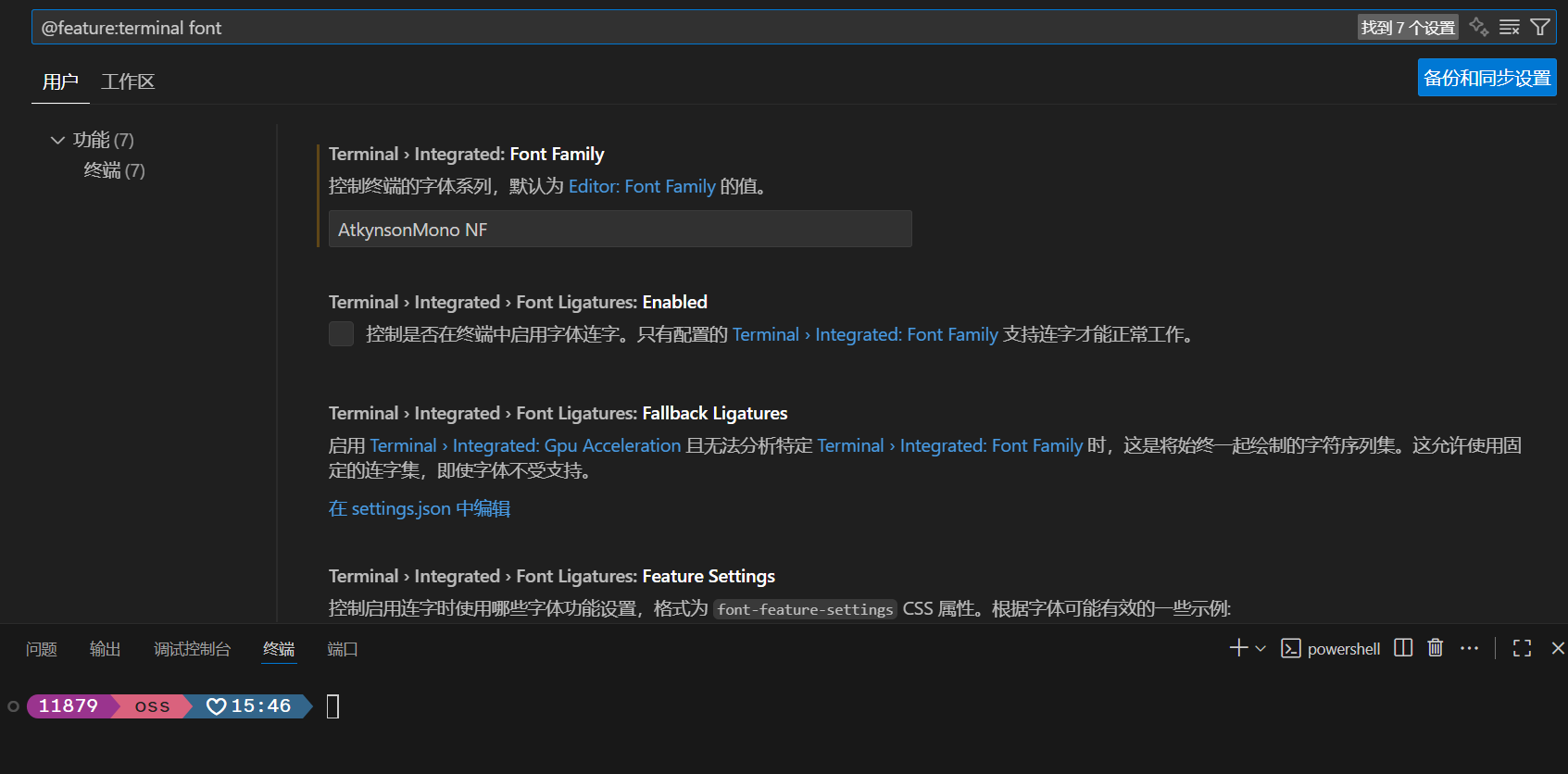Click the AI search sparkle icon
The height and width of the screenshot is (774, 1568).
click(x=1478, y=27)
